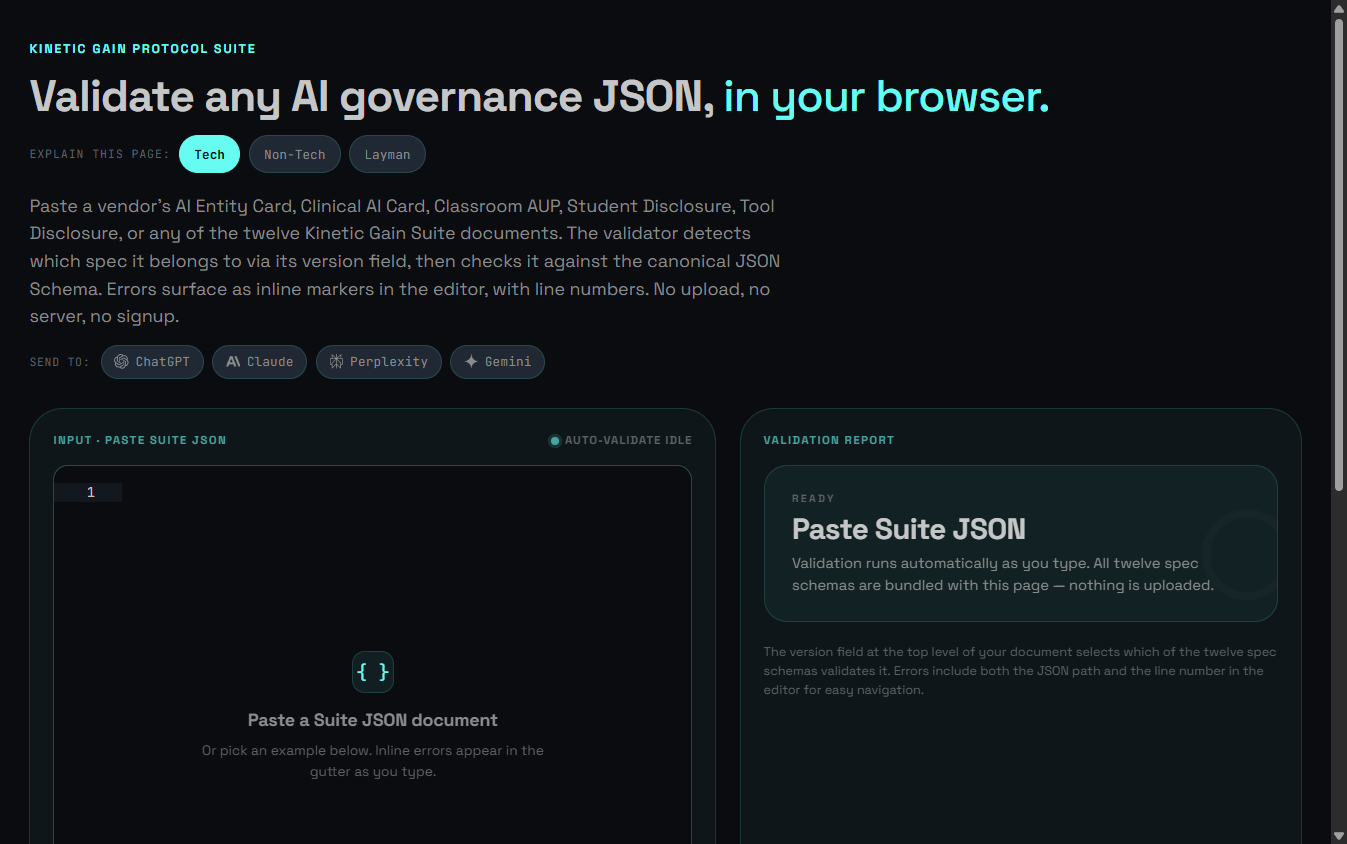
Task: Click the Perplexity logo icon
Action: [x=336, y=362]
